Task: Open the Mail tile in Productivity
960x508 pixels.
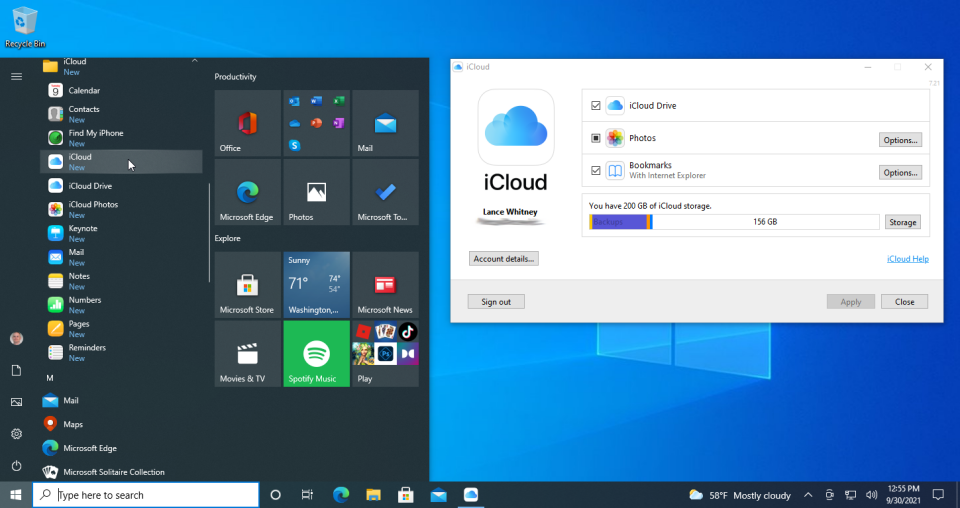Action: (385, 123)
